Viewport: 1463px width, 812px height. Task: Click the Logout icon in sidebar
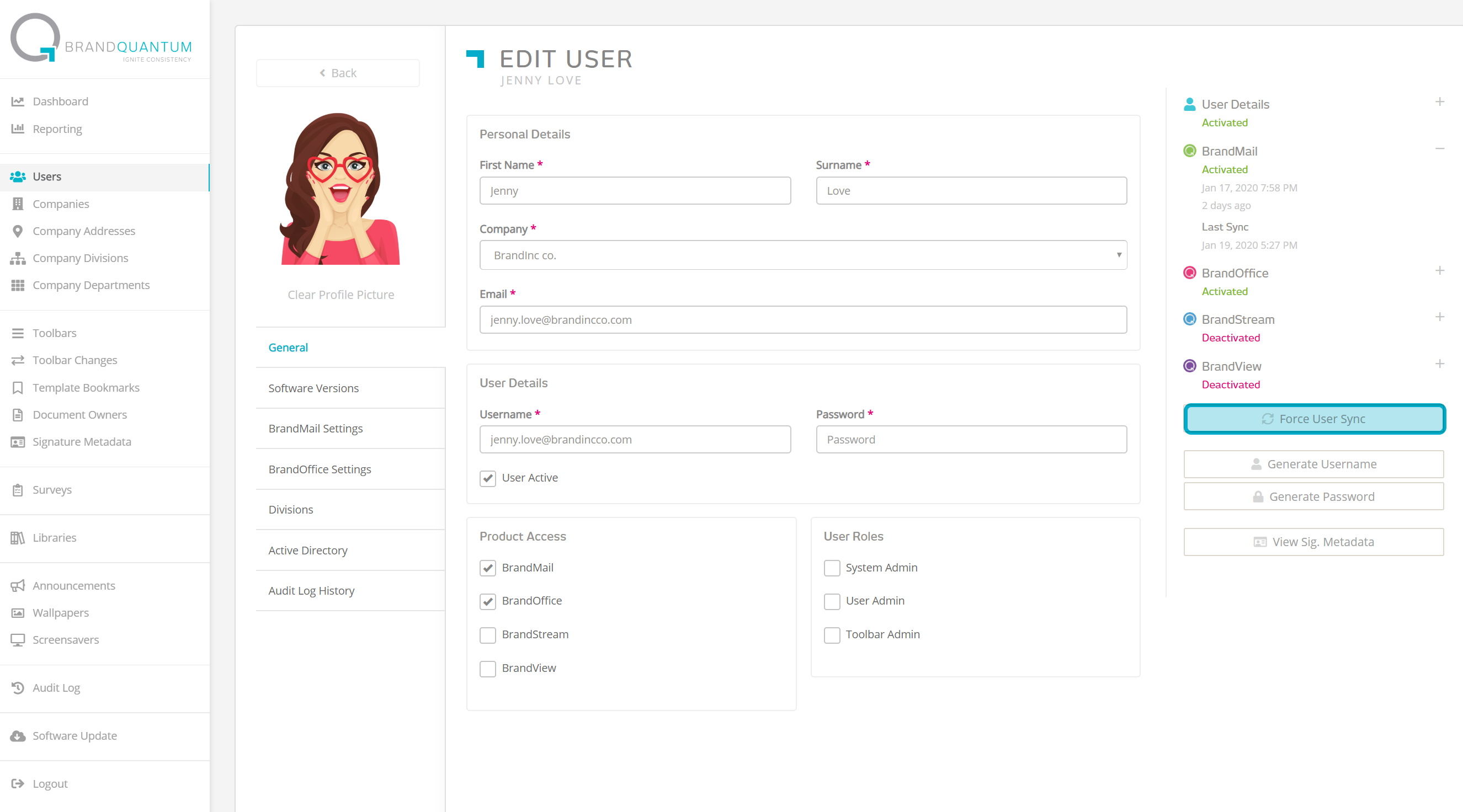[x=18, y=784]
